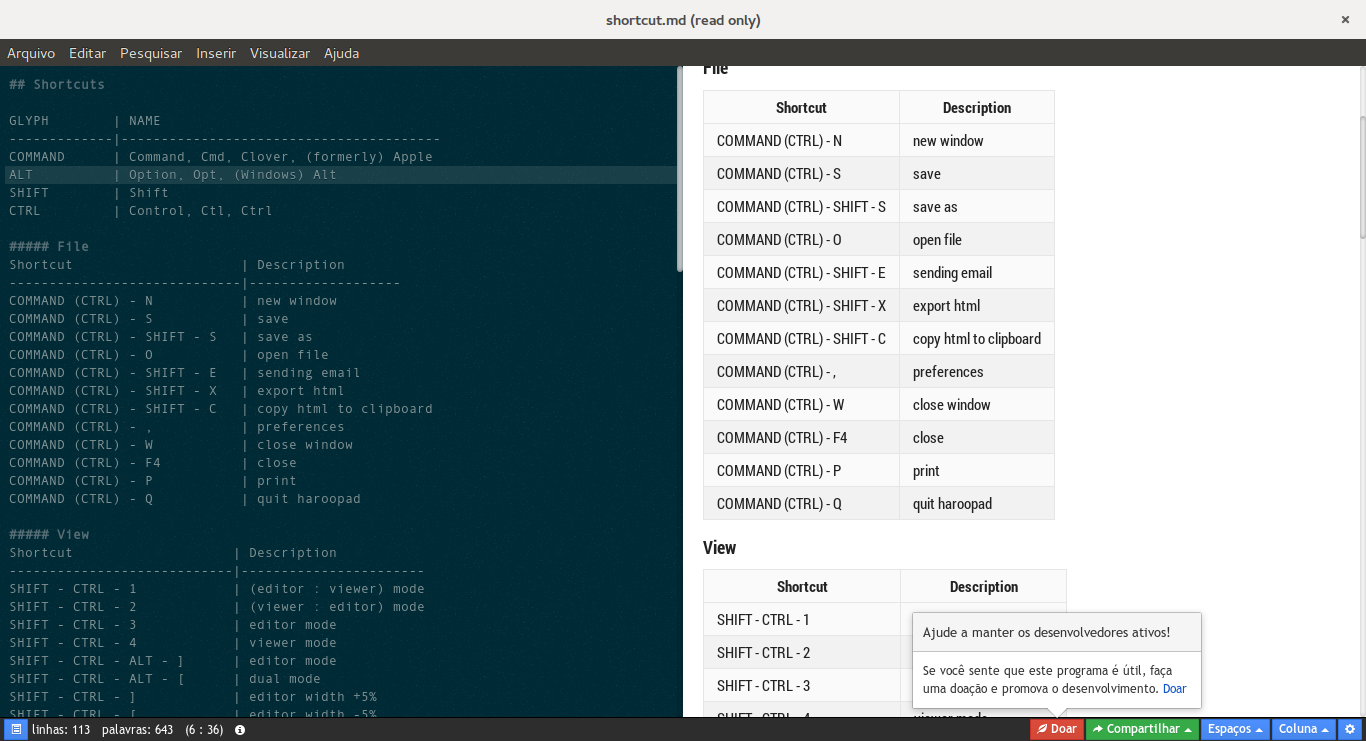Follow the Doar link in donation popup
The image size is (1366, 741).
point(1174,689)
